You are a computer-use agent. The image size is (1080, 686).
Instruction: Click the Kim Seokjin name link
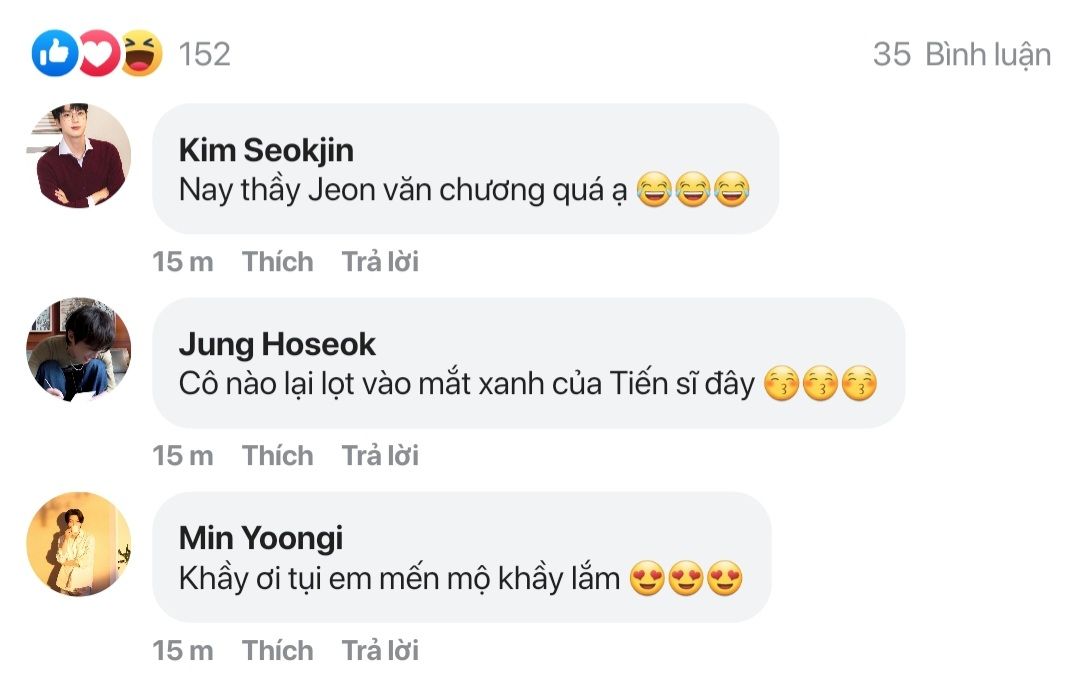click(x=266, y=150)
